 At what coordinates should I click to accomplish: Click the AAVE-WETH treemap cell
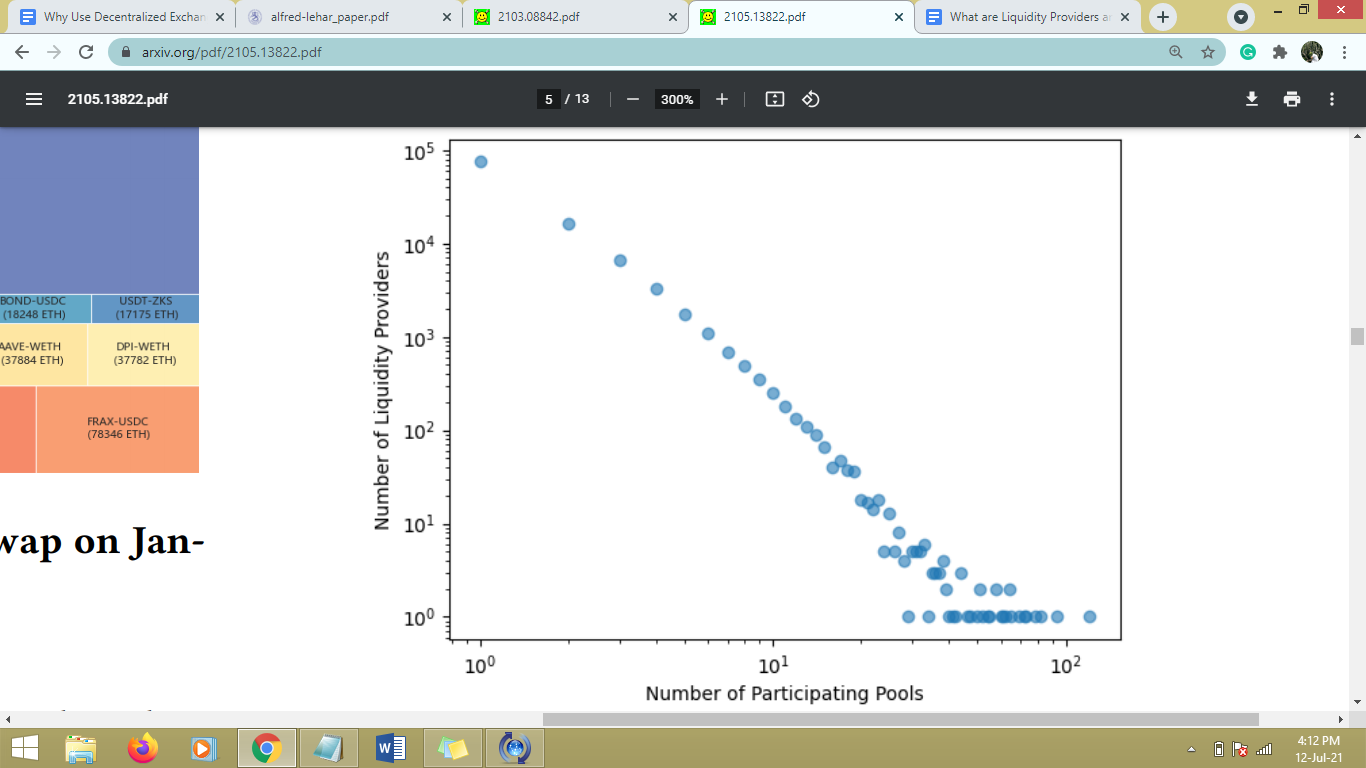[x=43, y=354]
